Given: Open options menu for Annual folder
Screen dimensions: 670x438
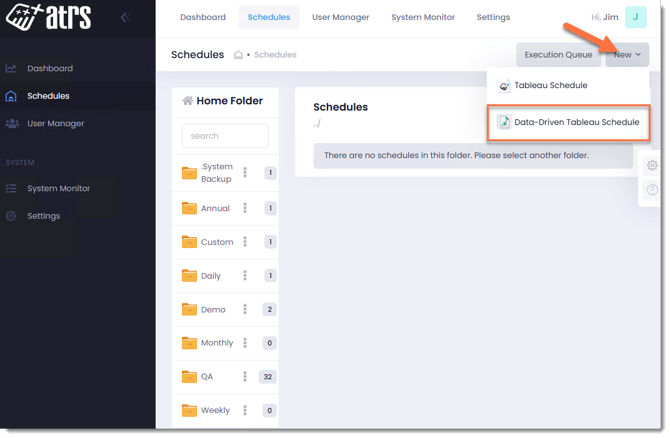Looking at the screenshot, I should click(x=245, y=209).
